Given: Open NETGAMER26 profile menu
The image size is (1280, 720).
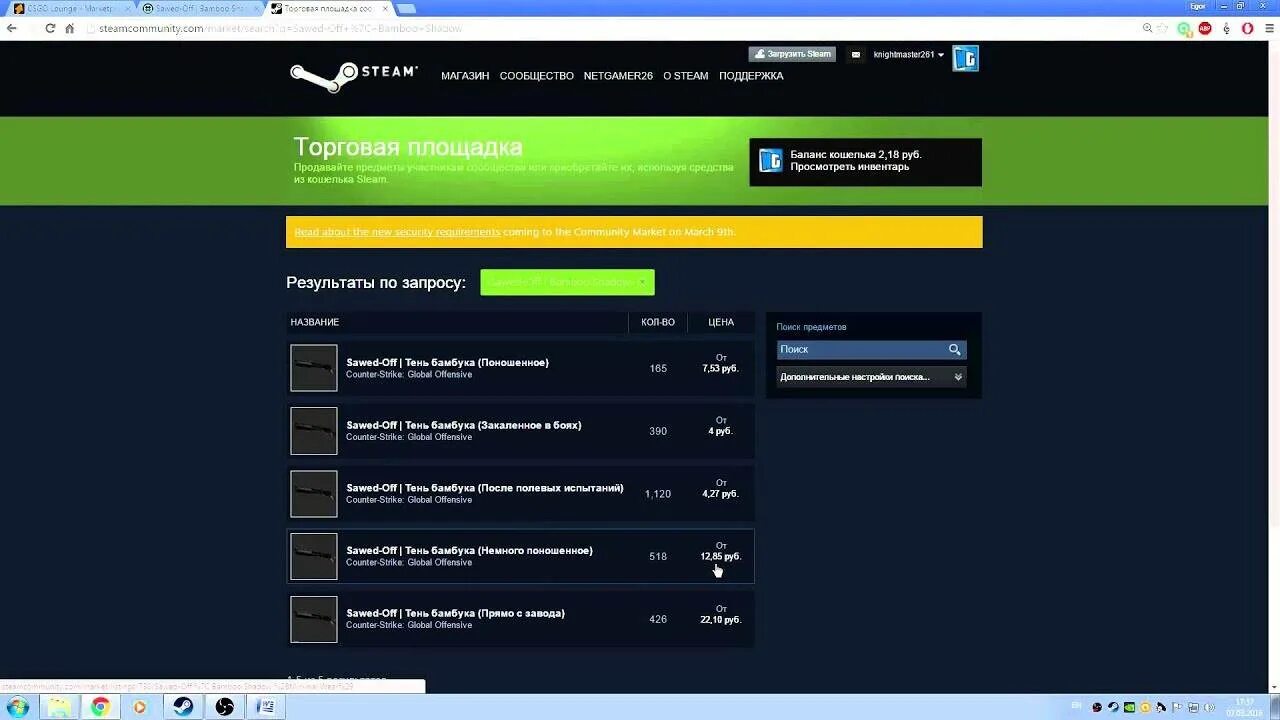Looking at the screenshot, I should 618,76.
